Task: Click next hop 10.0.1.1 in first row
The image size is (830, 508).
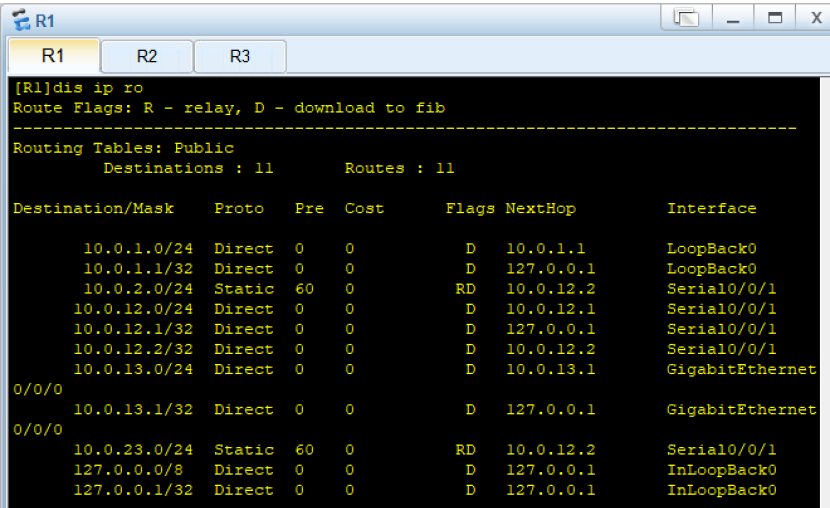Action: tap(546, 249)
